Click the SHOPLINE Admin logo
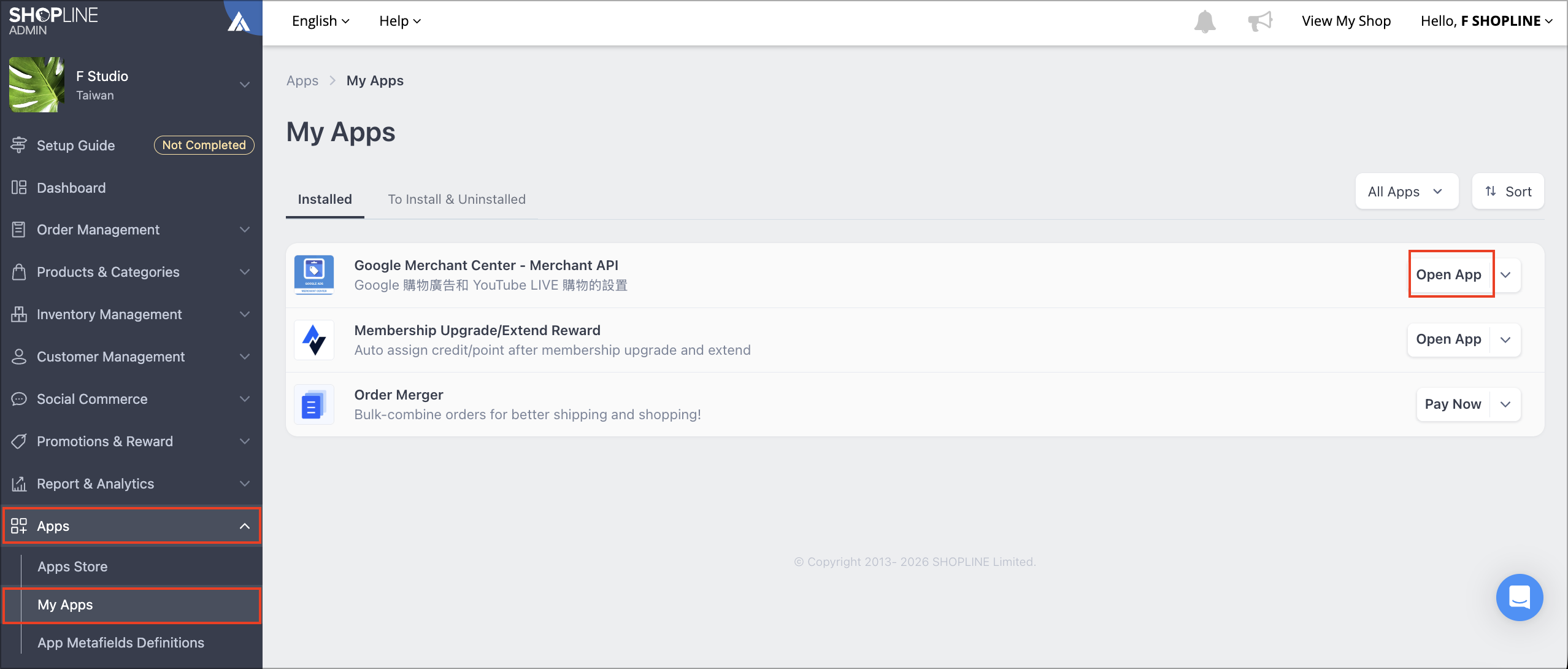Screen dimensions: 1568x669 point(53,21)
